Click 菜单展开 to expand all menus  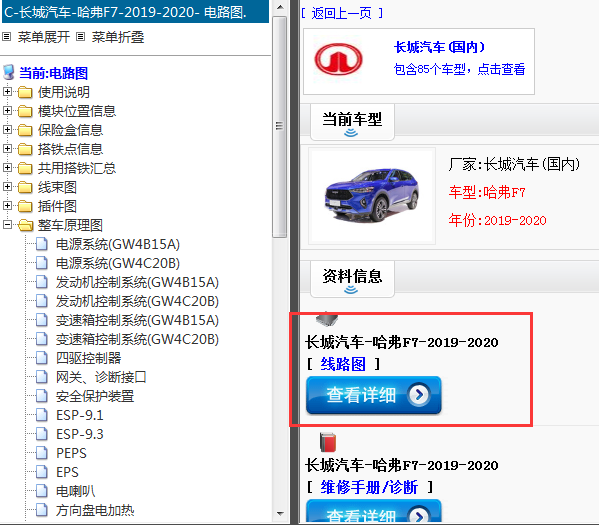tap(44, 37)
